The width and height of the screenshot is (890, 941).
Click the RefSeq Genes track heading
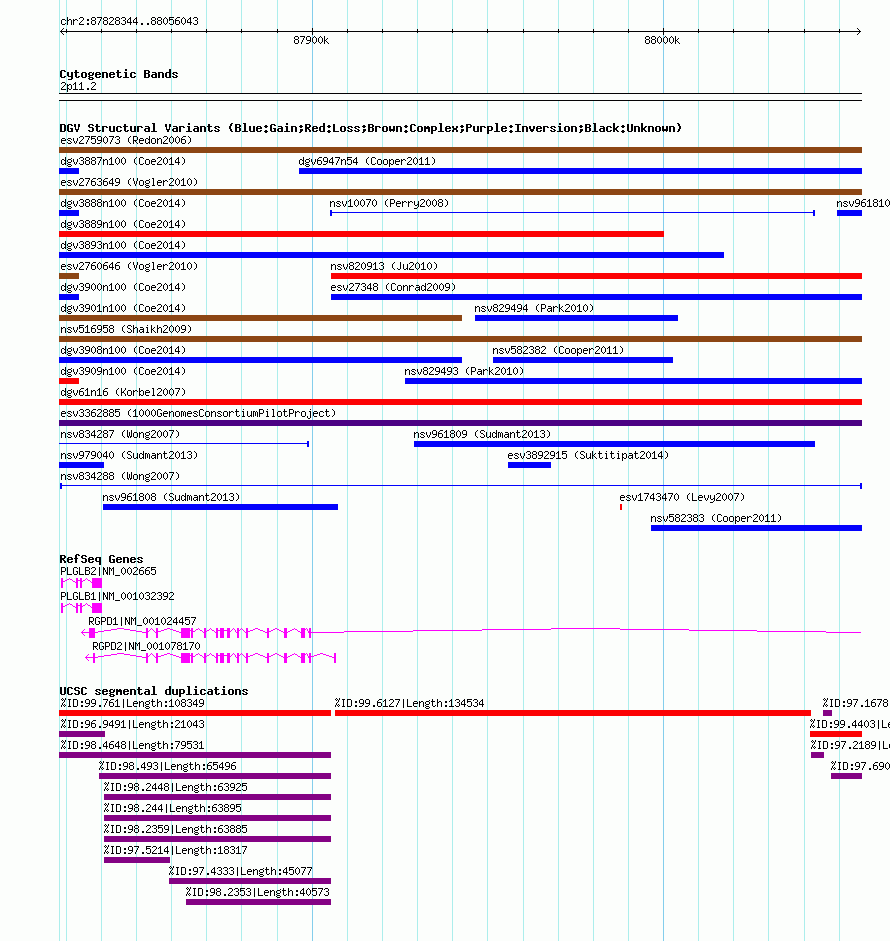tap(101, 559)
